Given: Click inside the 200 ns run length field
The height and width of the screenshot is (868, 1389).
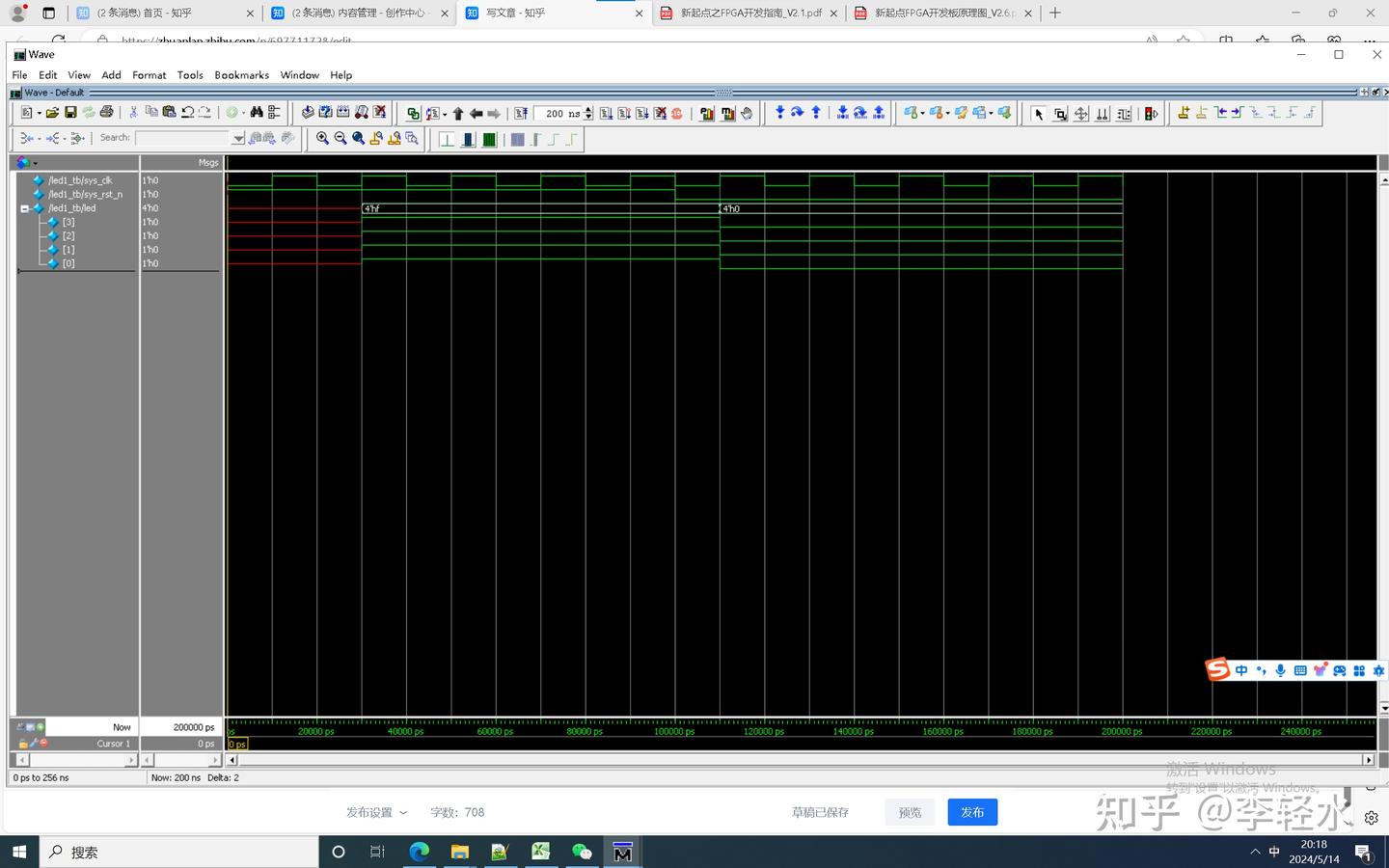Looking at the screenshot, I should tap(559, 113).
